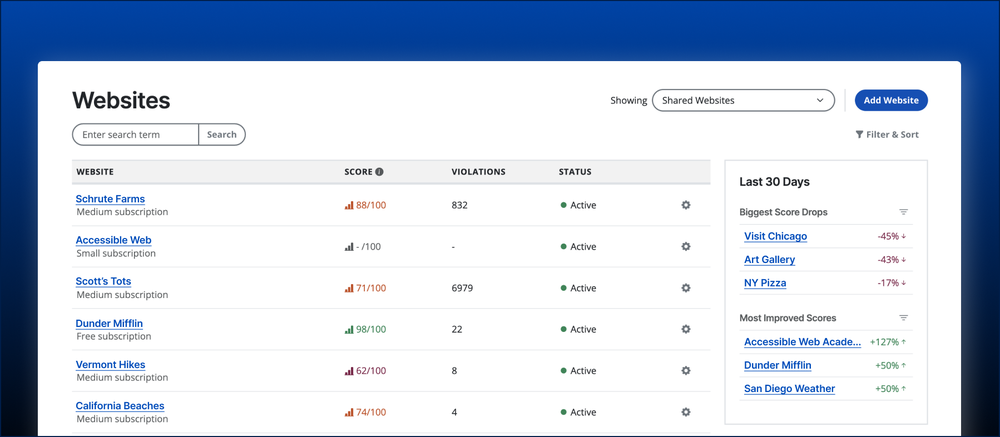Open the Accessible Web Academy link
This screenshot has height=437, width=1000.
pyautogui.click(x=802, y=342)
